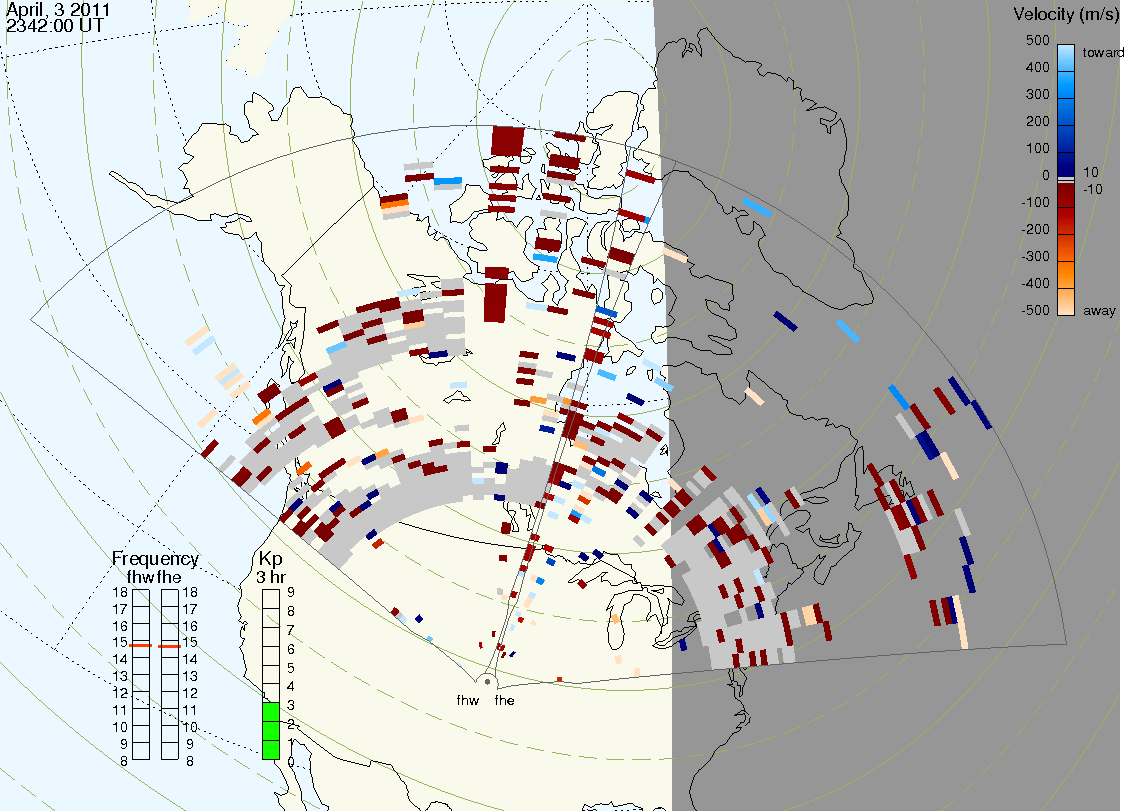Click the 'Velocity (m/s)' legend title
This screenshot has height=811, width=1124.
[x=1066, y=14]
